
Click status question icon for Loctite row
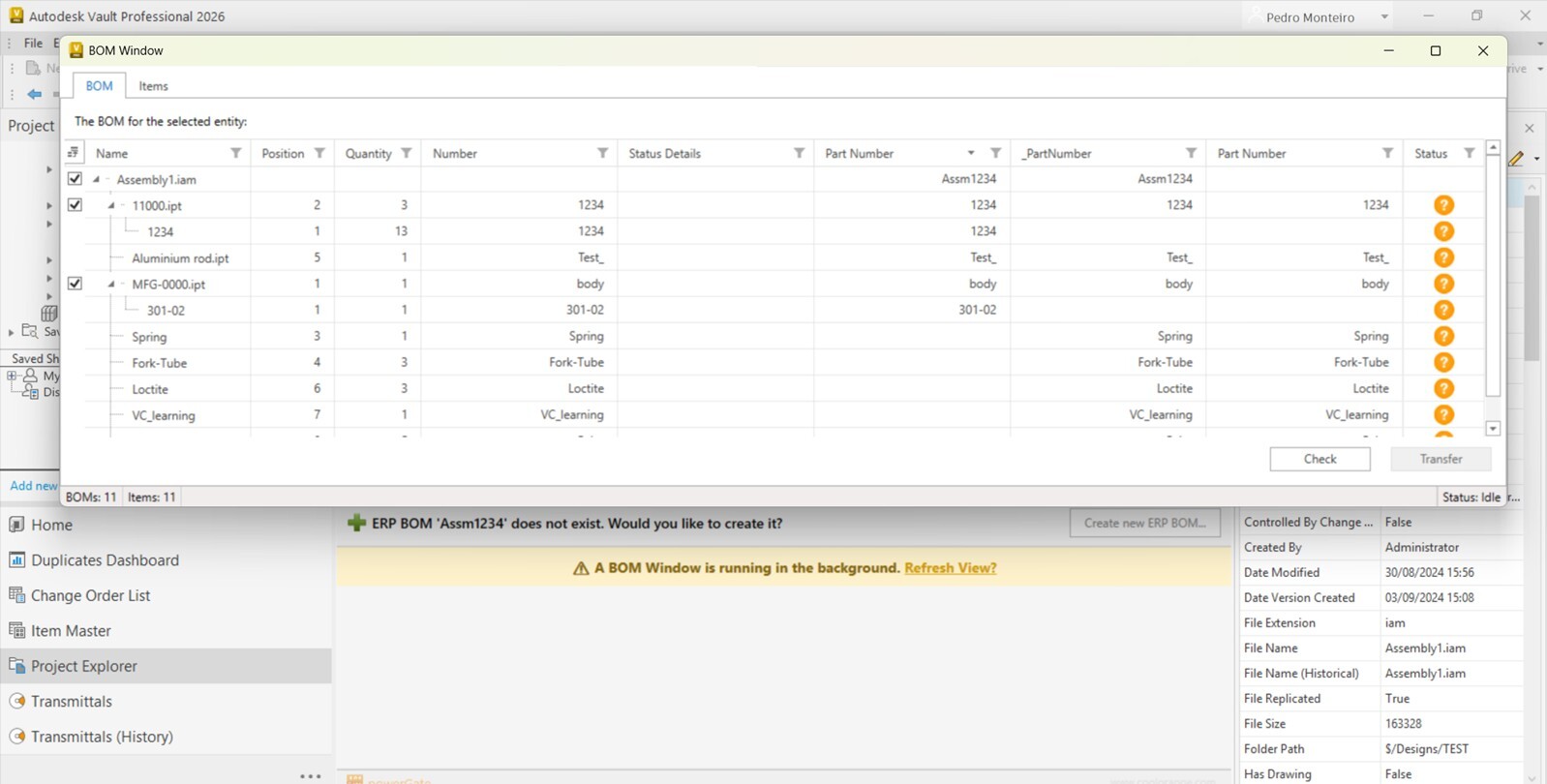pos(1443,388)
